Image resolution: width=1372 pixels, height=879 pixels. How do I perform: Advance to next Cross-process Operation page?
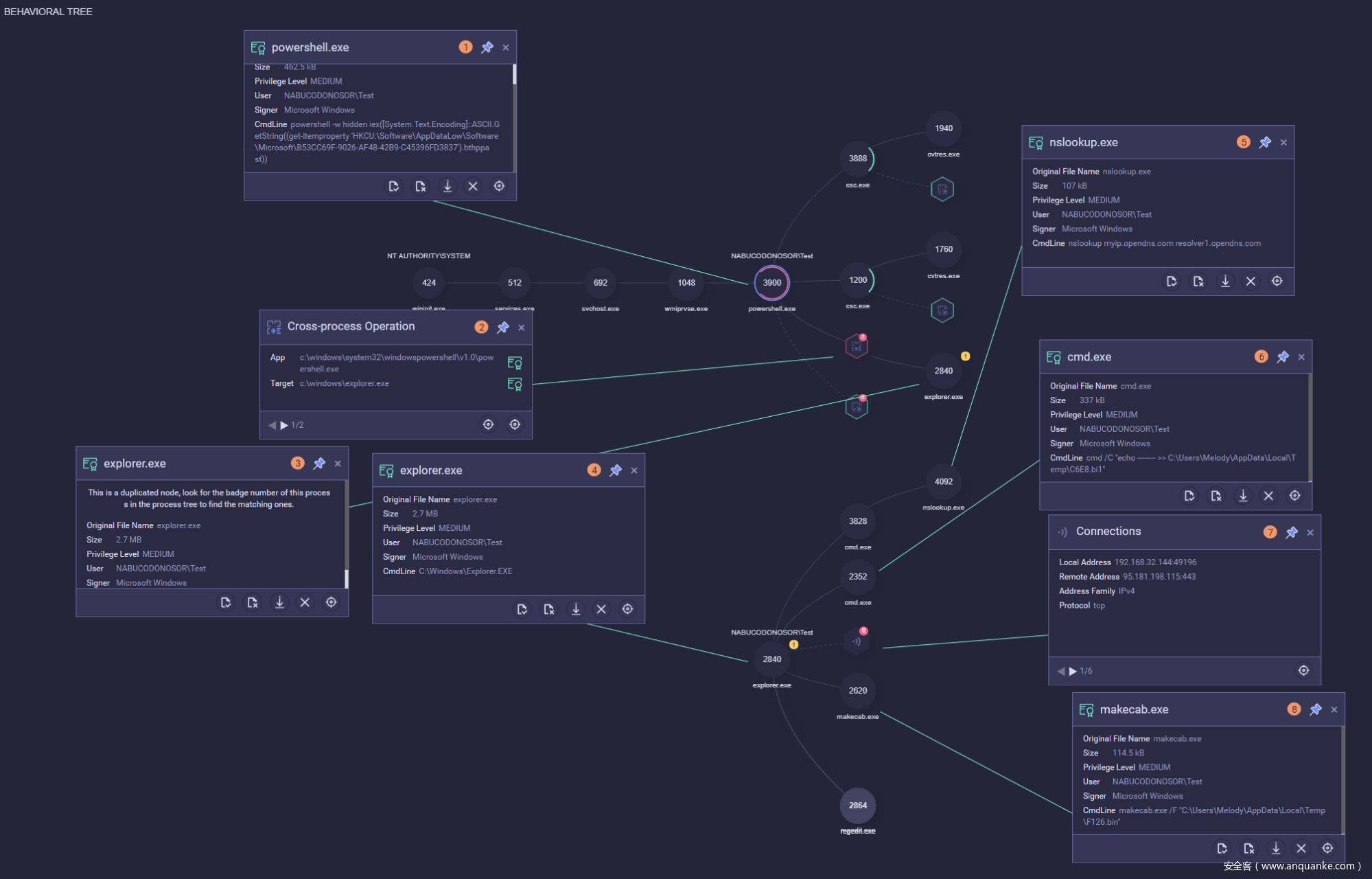(x=284, y=425)
